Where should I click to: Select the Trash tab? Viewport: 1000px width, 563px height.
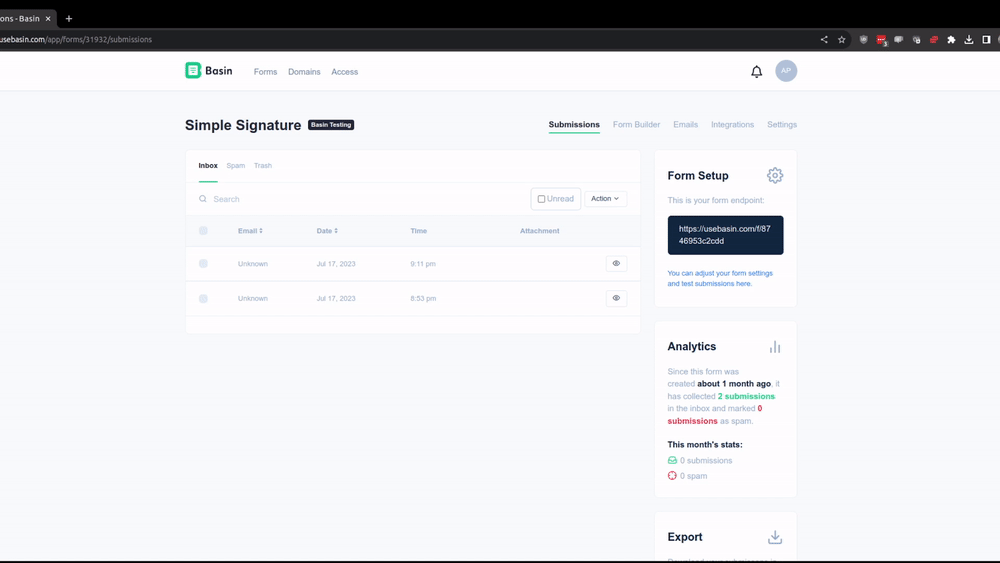tap(263, 166)
